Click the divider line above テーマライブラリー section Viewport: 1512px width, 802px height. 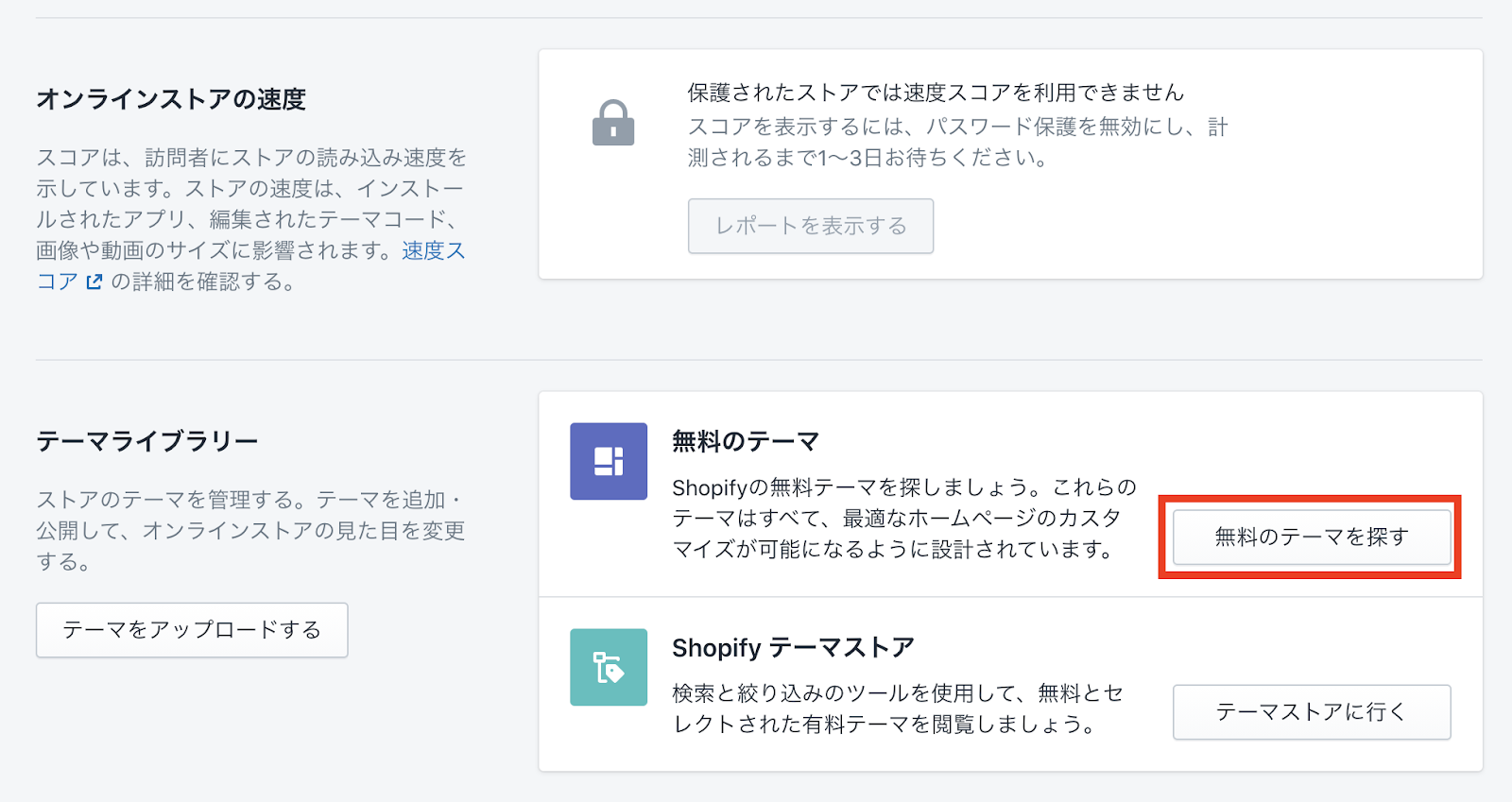(758, 360)
